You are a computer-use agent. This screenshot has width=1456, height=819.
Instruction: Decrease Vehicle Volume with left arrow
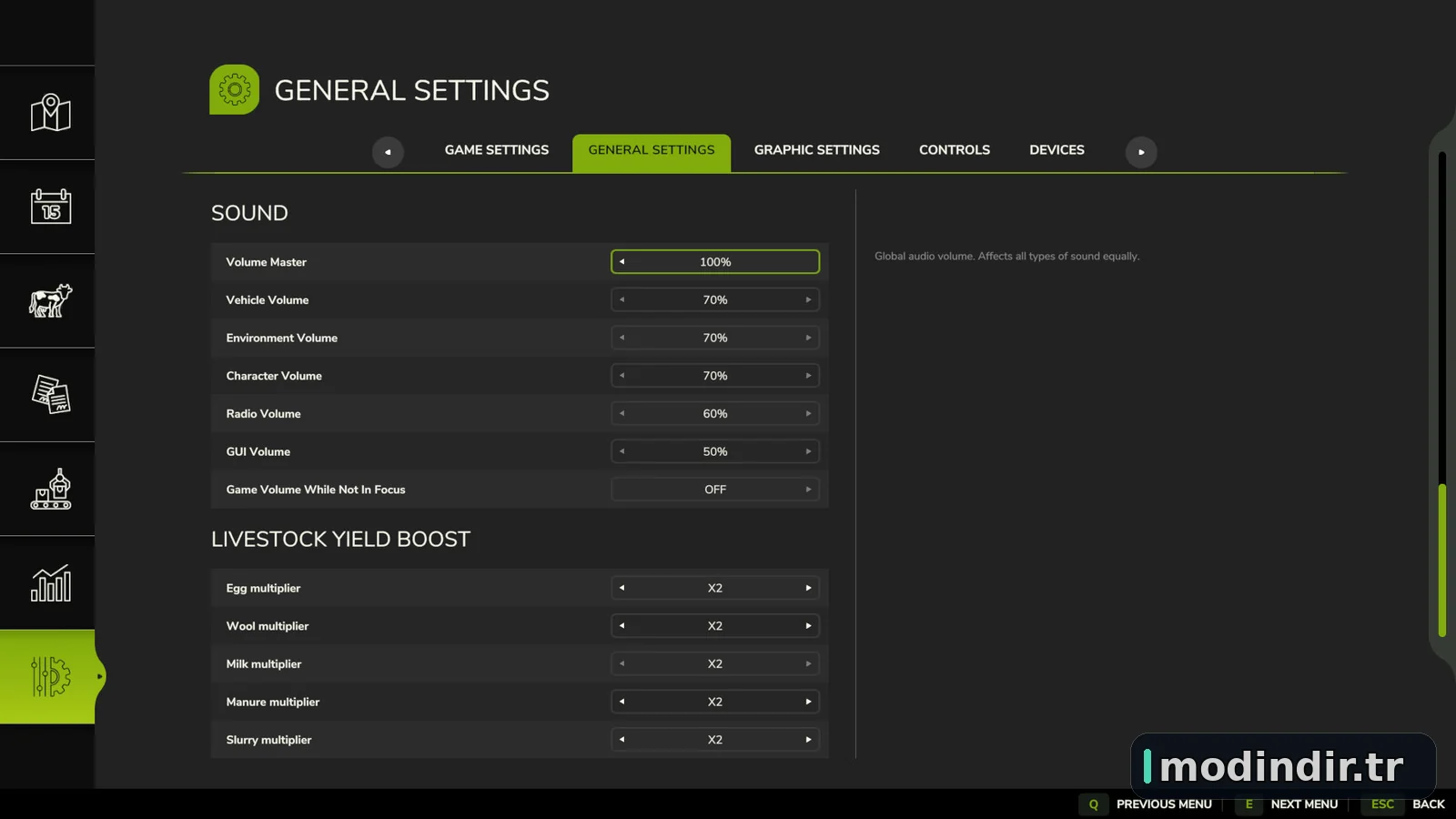click(x=622, y=299)
